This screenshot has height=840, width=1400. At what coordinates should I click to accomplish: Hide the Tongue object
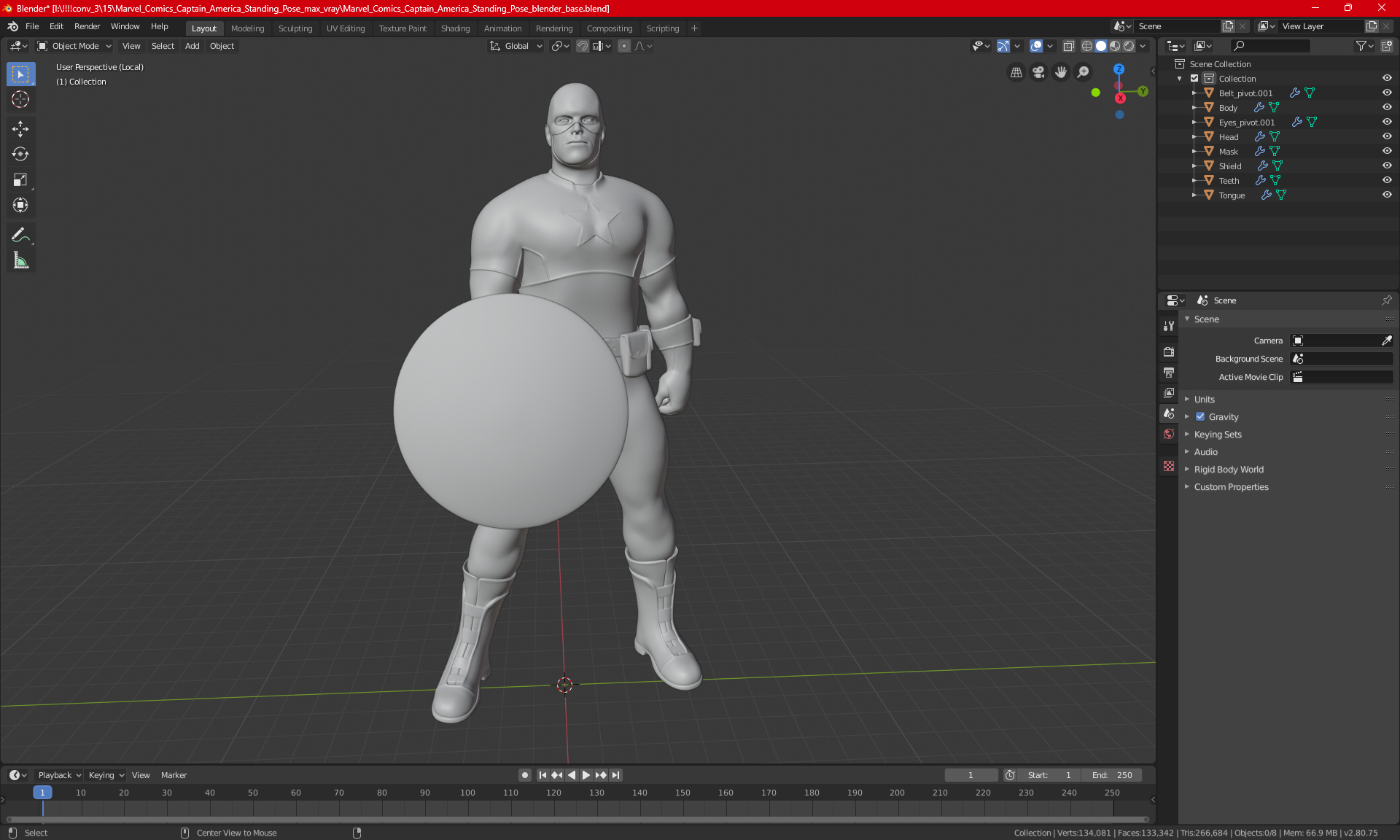[1387, 195]
